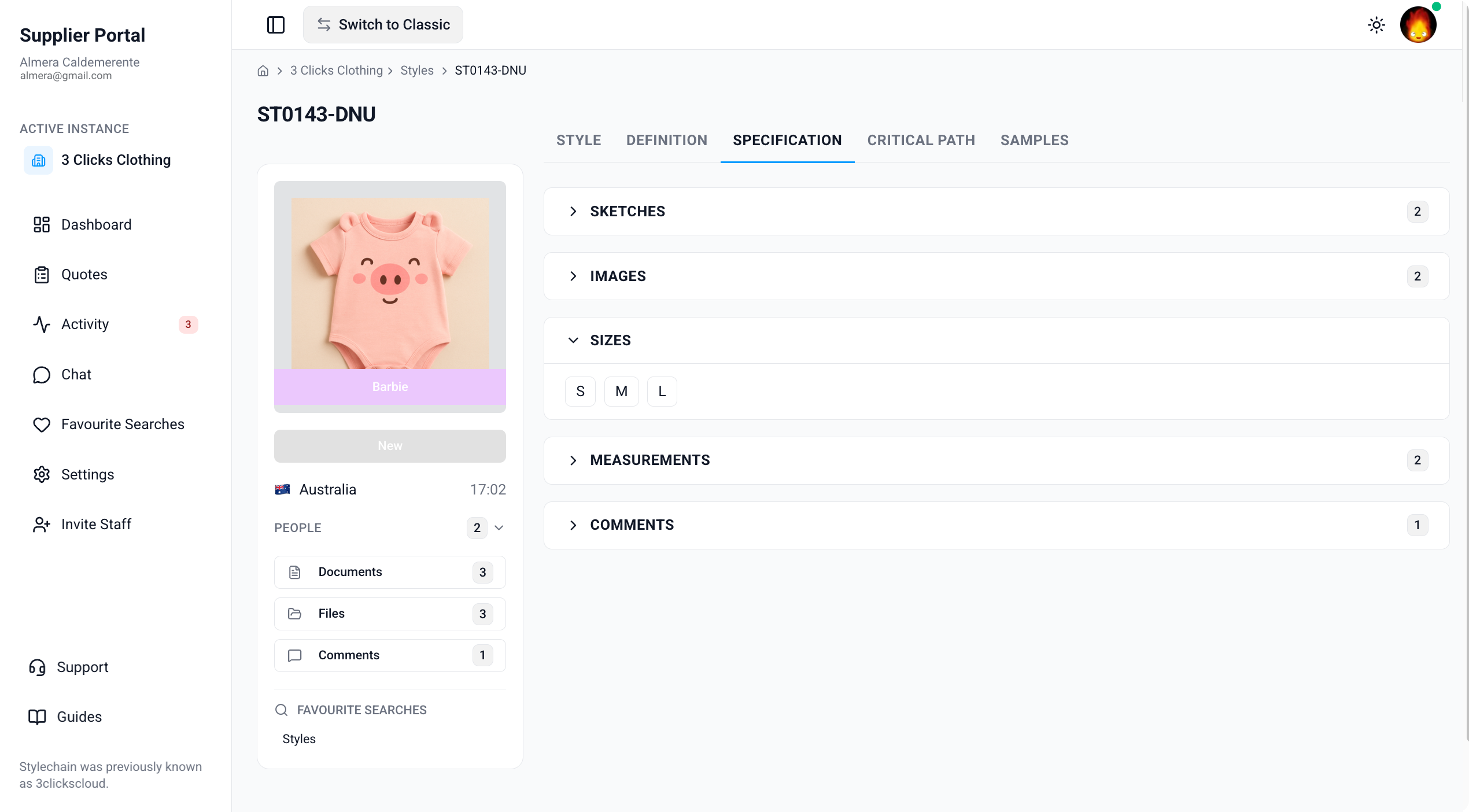The height and width of the screenshot is (812, 1469).
Task: Open Files in the style card
Action: (390, 614)
